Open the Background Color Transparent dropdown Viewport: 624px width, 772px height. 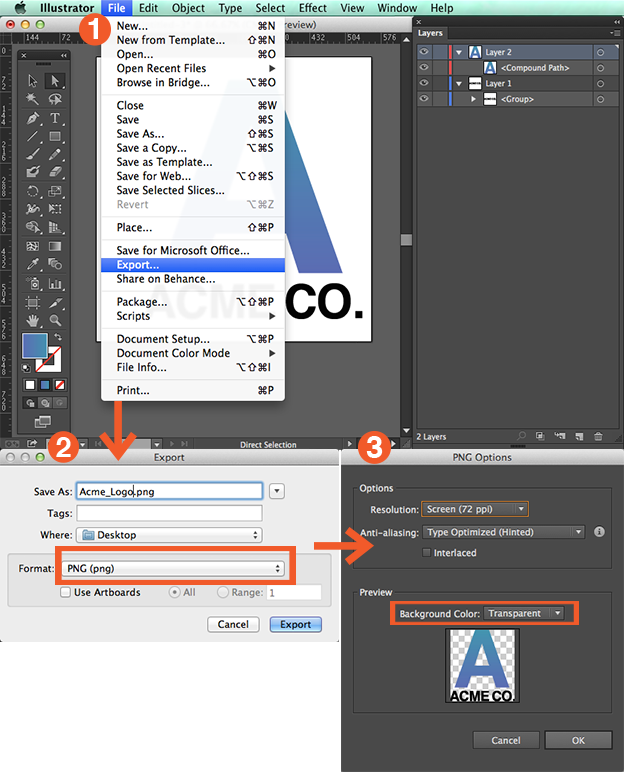point(524,613)
